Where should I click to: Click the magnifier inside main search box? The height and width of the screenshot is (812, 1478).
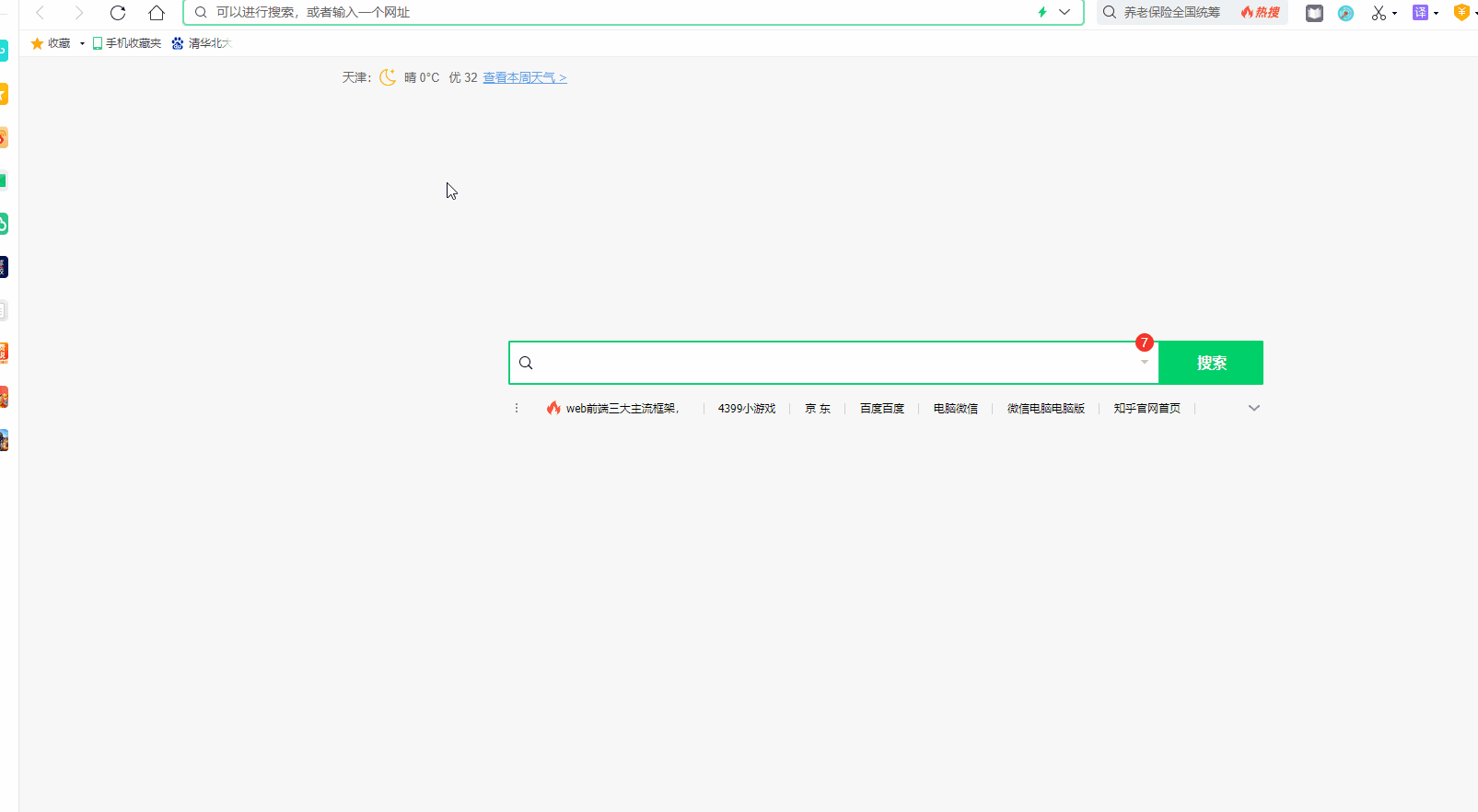tap(526, 363)
